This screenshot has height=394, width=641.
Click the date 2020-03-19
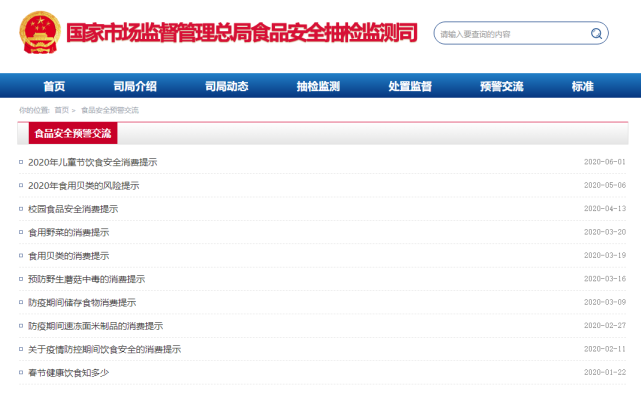tap(605, 255)
